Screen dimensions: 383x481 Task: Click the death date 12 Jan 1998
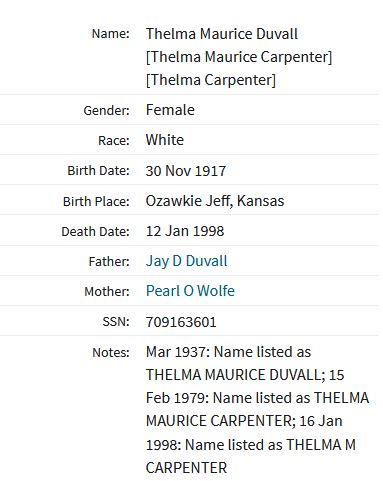pyautogui.click(x=185, y=231)
